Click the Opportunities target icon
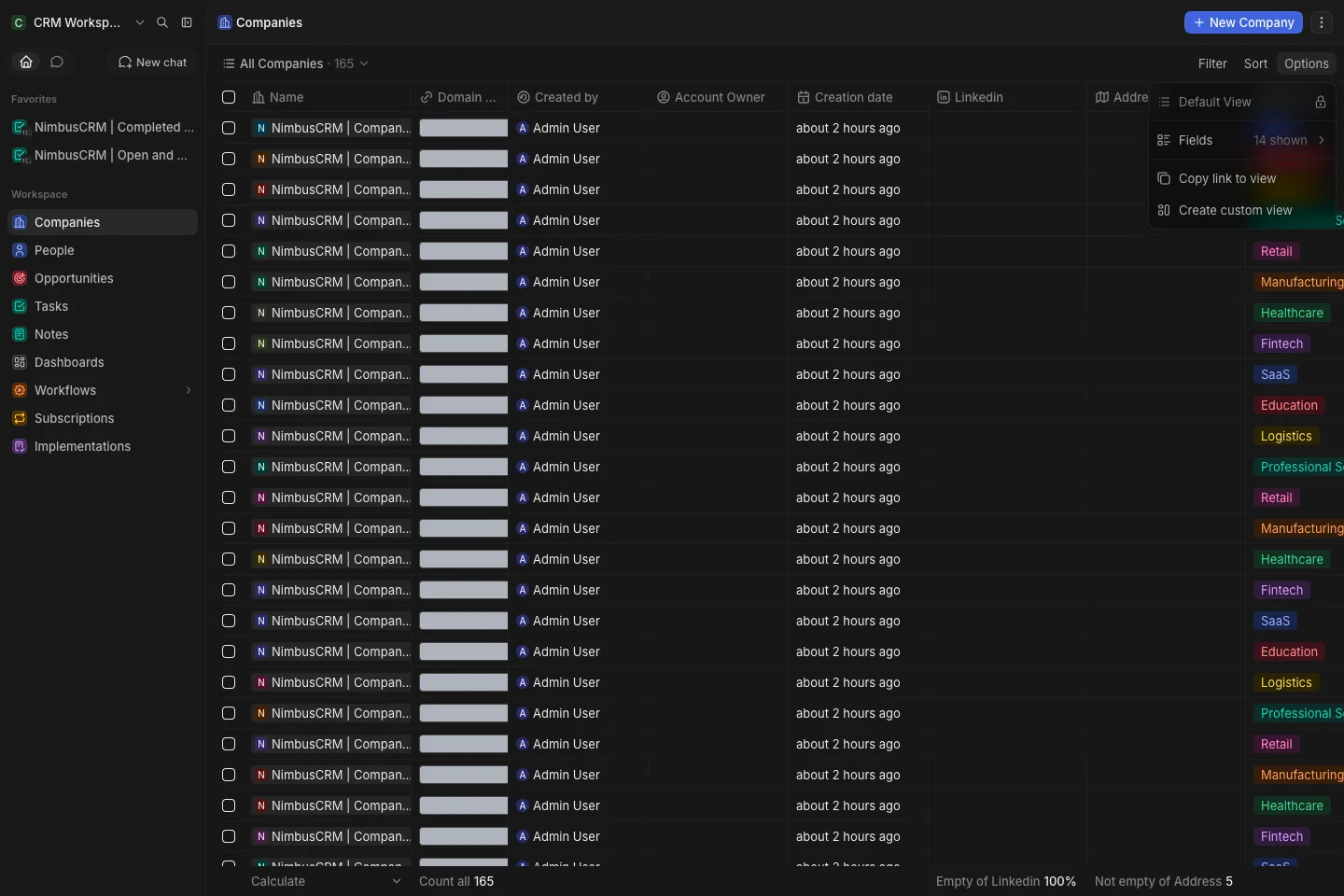The height and width of the screenshot is (896, 1344). pos(20,278)
